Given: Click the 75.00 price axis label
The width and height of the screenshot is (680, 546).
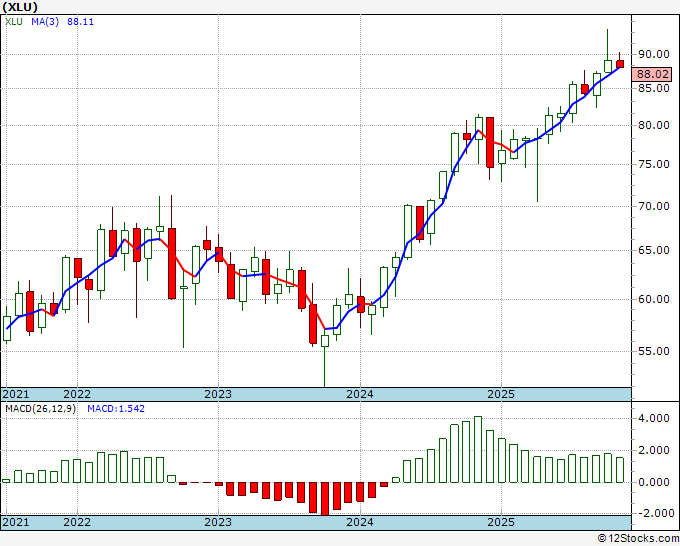Looking at the screenshot, I should [x=654, y=164].
